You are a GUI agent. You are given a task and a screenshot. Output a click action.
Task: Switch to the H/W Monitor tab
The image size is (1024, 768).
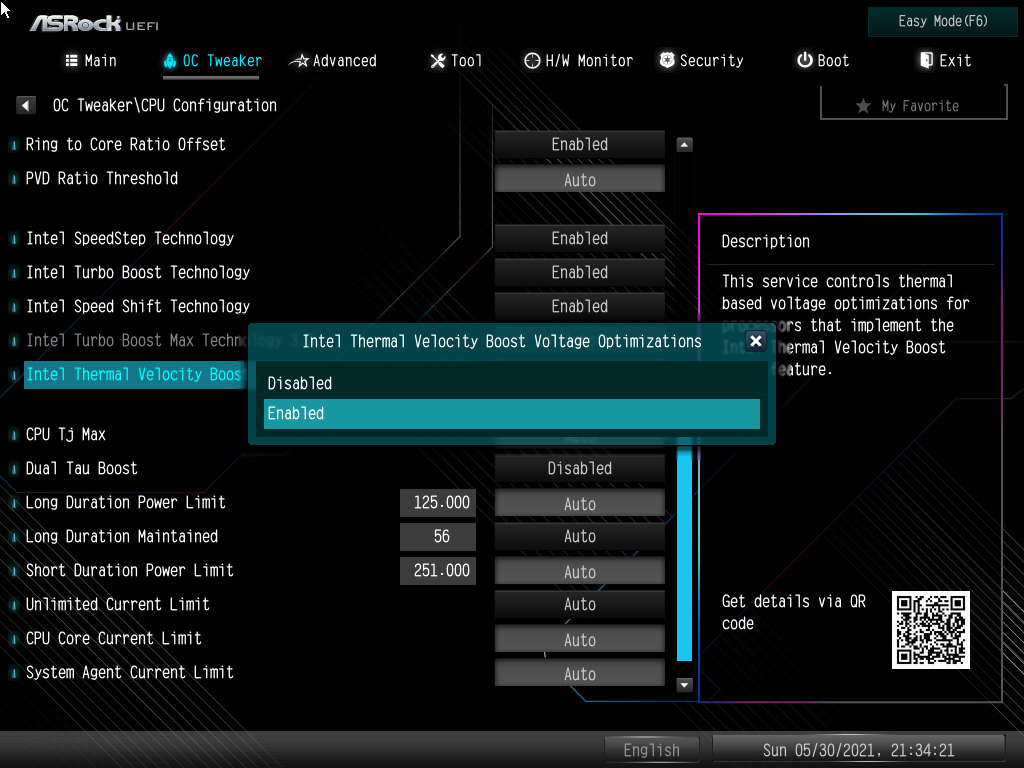(x=579, y=61)
